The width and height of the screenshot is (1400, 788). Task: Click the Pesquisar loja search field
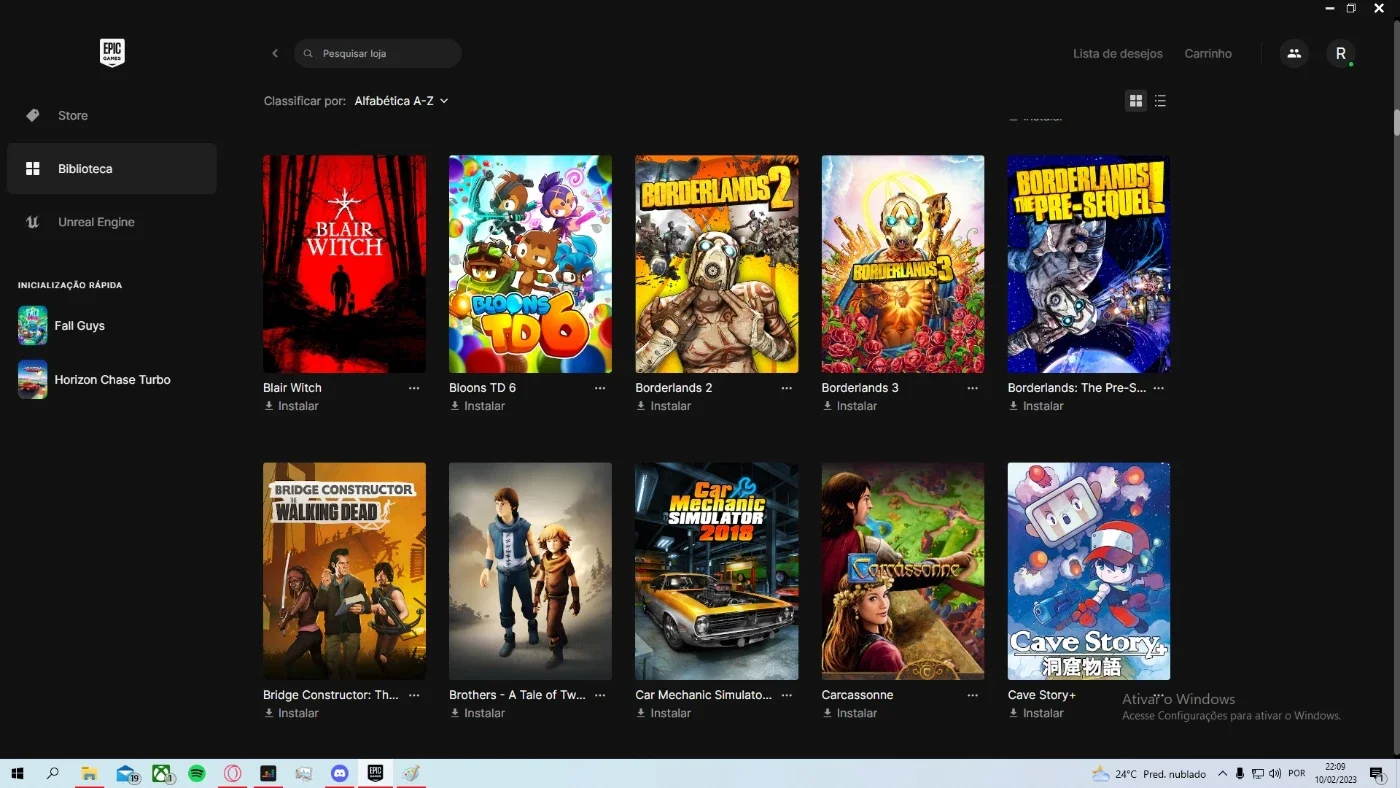coord(378,53)
